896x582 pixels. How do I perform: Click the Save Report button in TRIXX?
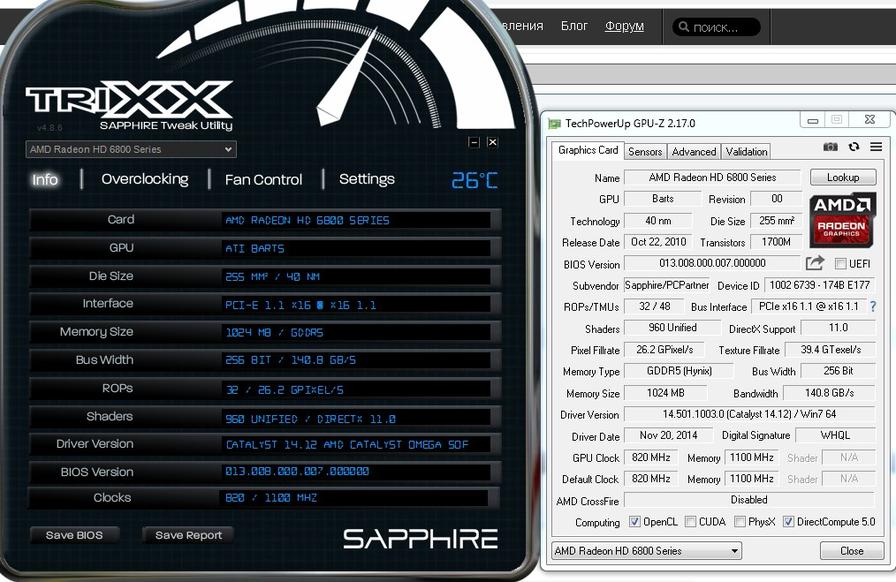[x=188, y=535]
